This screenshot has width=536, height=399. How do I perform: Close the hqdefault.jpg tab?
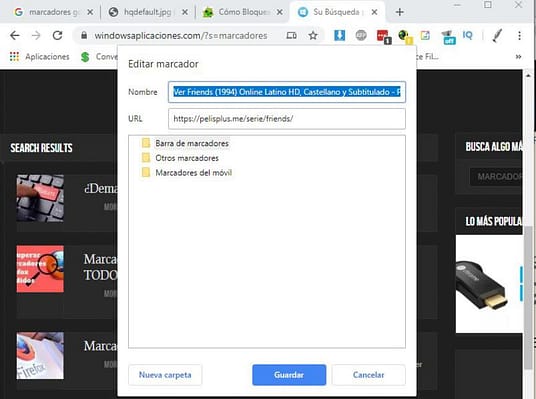[x=185, y=12]
